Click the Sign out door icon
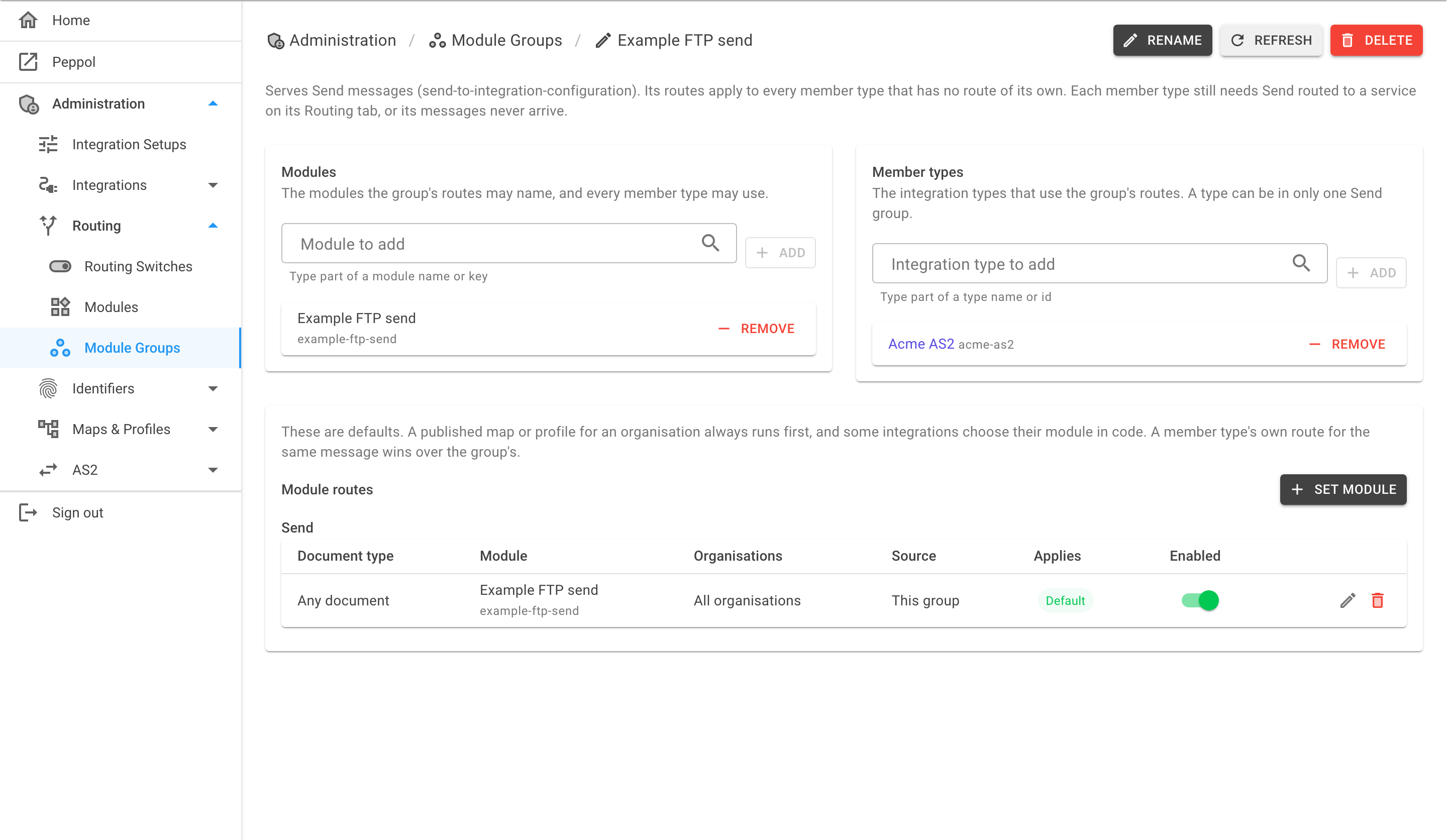Image resolution: width=1447 pixels, height=840 pixels. [x=28, y=512]
